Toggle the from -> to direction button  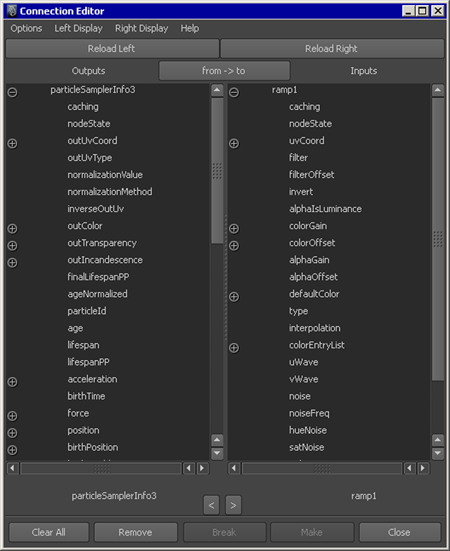(x=224, y=71)
